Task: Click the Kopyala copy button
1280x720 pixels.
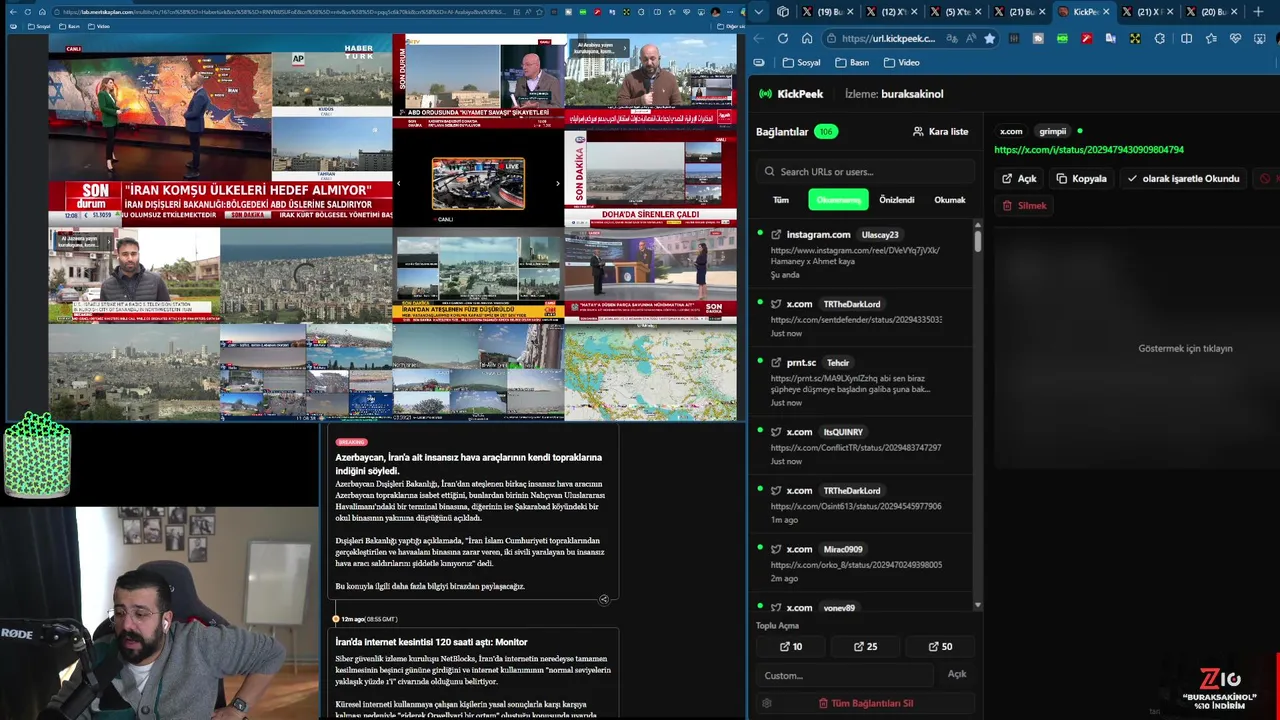Action: [x=1081, y=179]
